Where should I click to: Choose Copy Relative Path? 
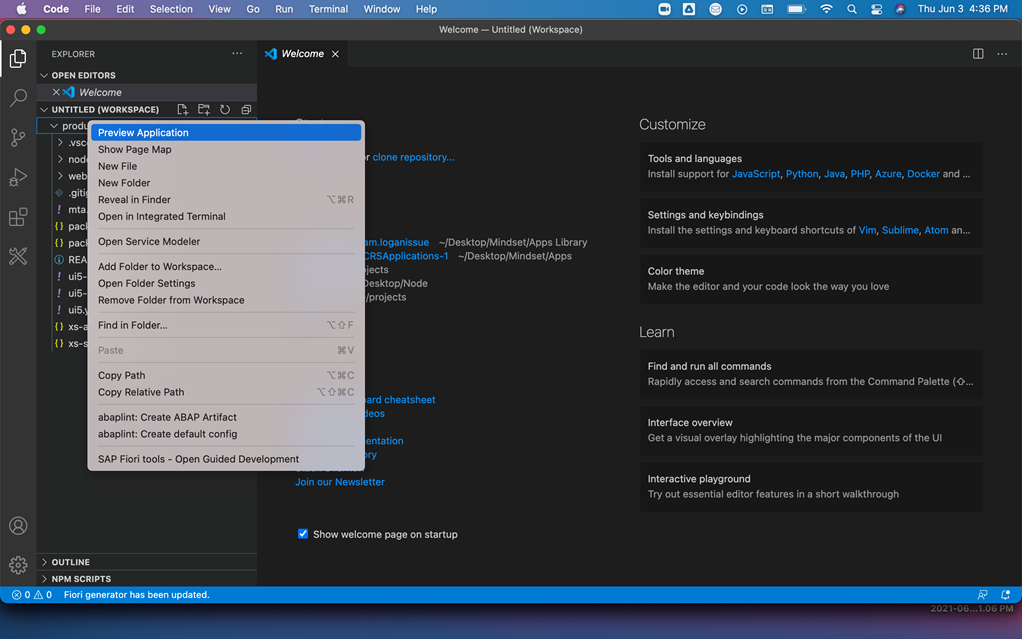click(x=226, y=392)
